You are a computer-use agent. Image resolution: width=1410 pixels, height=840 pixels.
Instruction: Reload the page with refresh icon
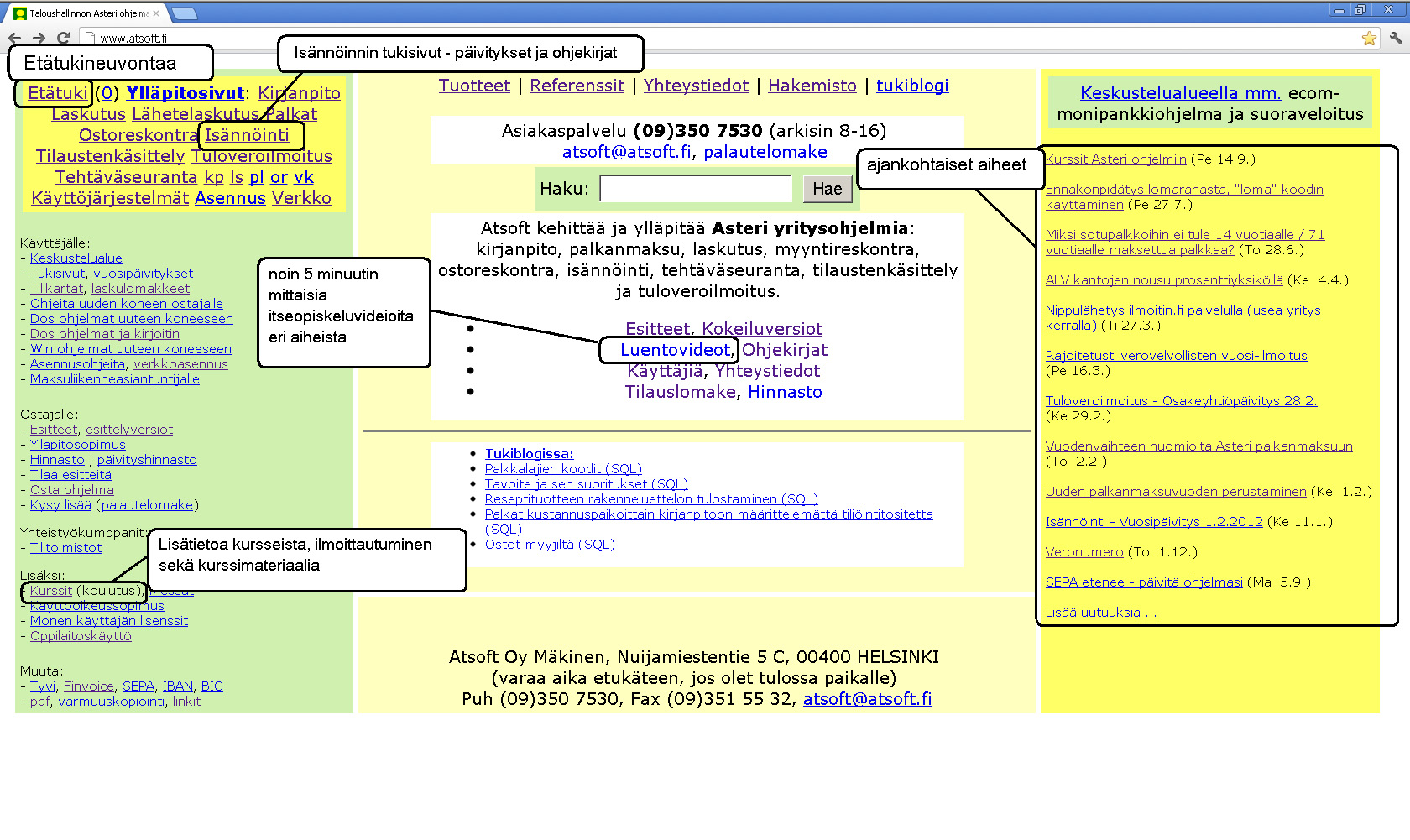click(63, 38)
